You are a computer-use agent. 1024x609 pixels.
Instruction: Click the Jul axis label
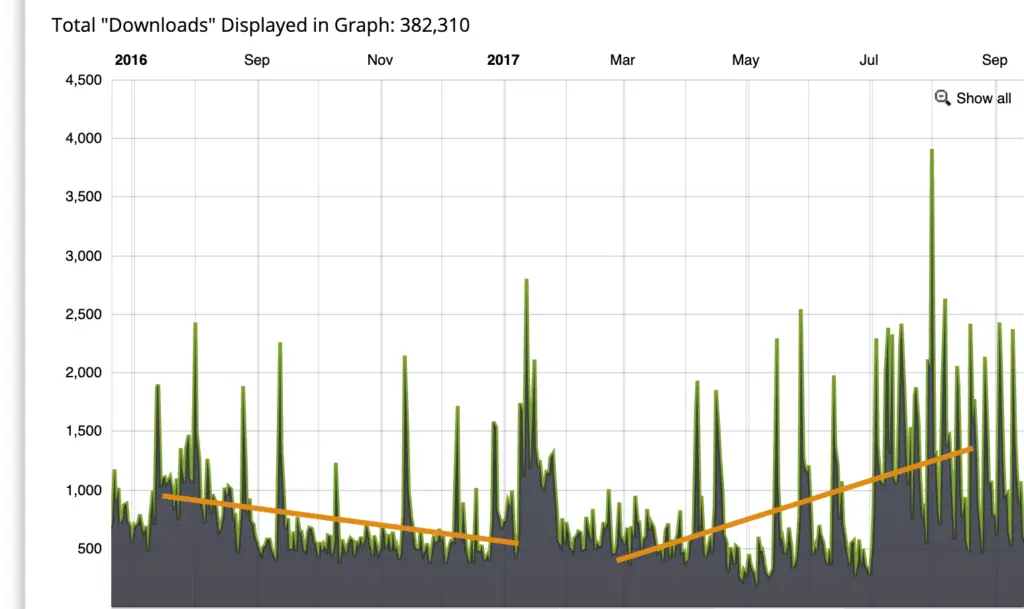[869, 60]
